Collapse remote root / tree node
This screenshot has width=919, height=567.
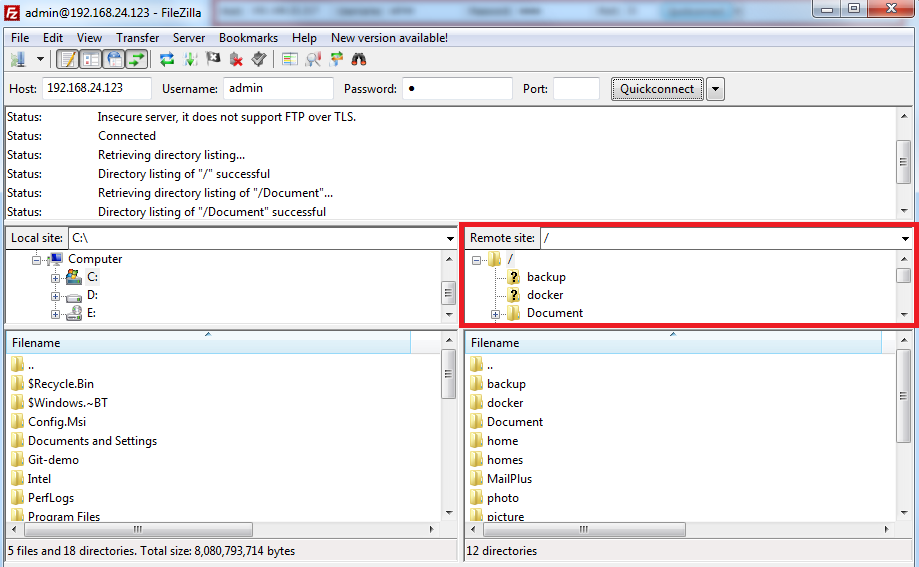[x=476, y=260]
